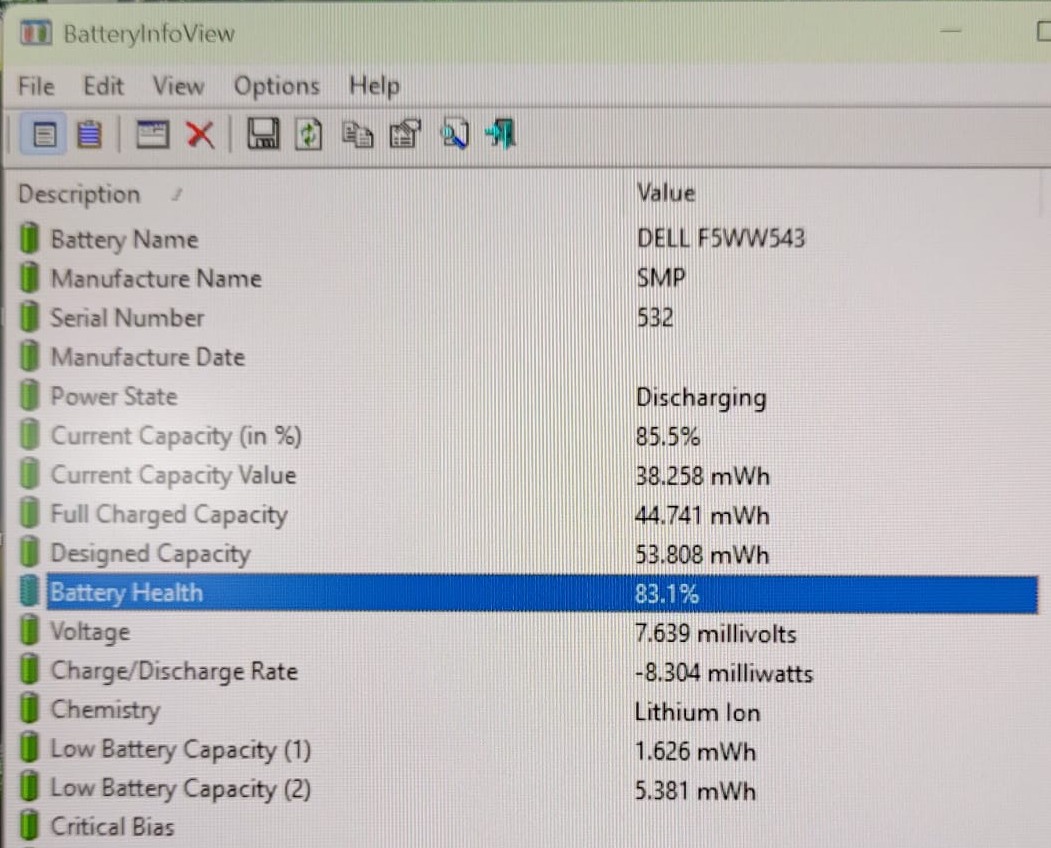Click the clipboard-style report toolbar icon

tap(405, 133)
